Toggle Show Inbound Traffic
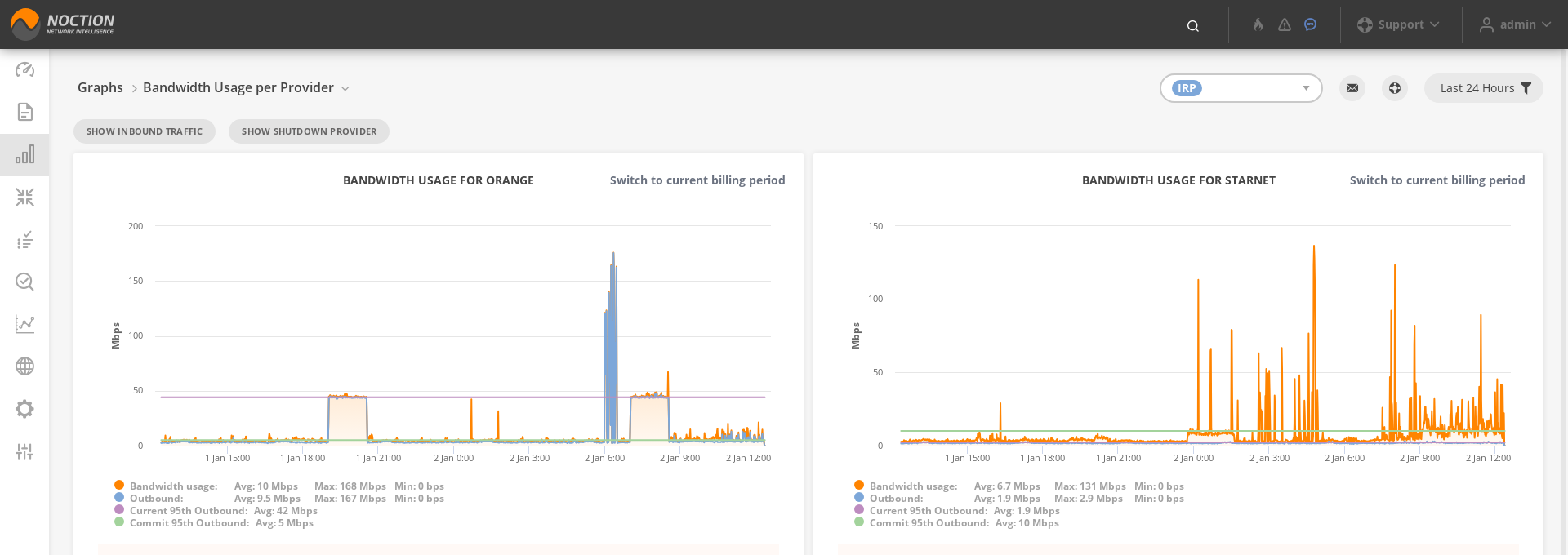This screenshot has width=1568, height=555. point(145,131)
